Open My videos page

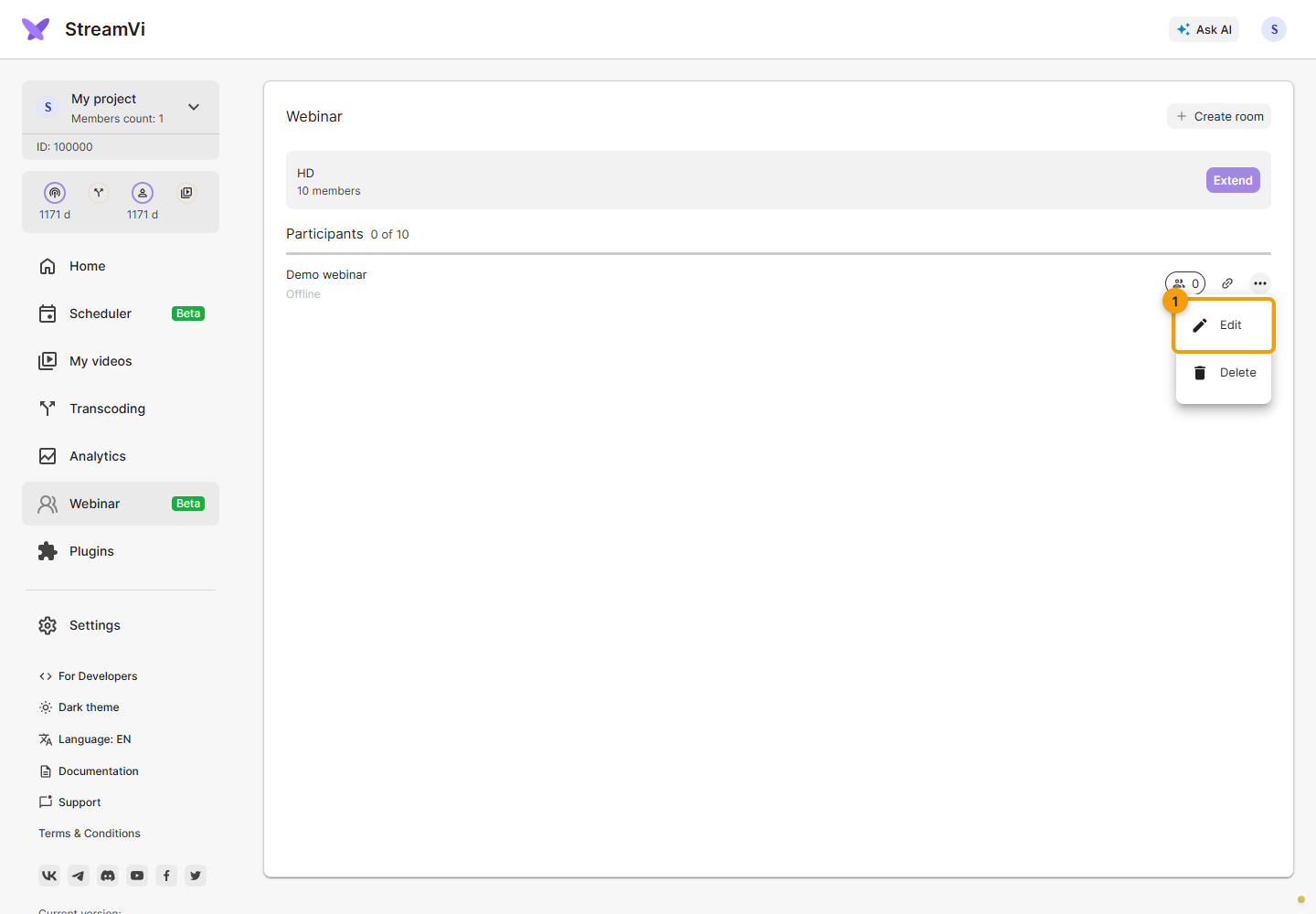coord(121,361)
